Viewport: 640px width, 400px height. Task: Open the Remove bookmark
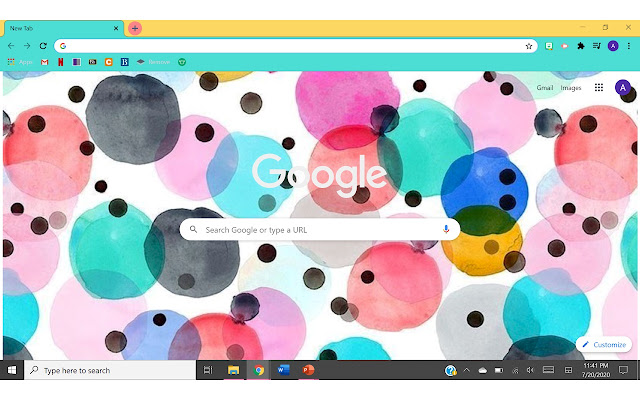(x=153, y=62)
